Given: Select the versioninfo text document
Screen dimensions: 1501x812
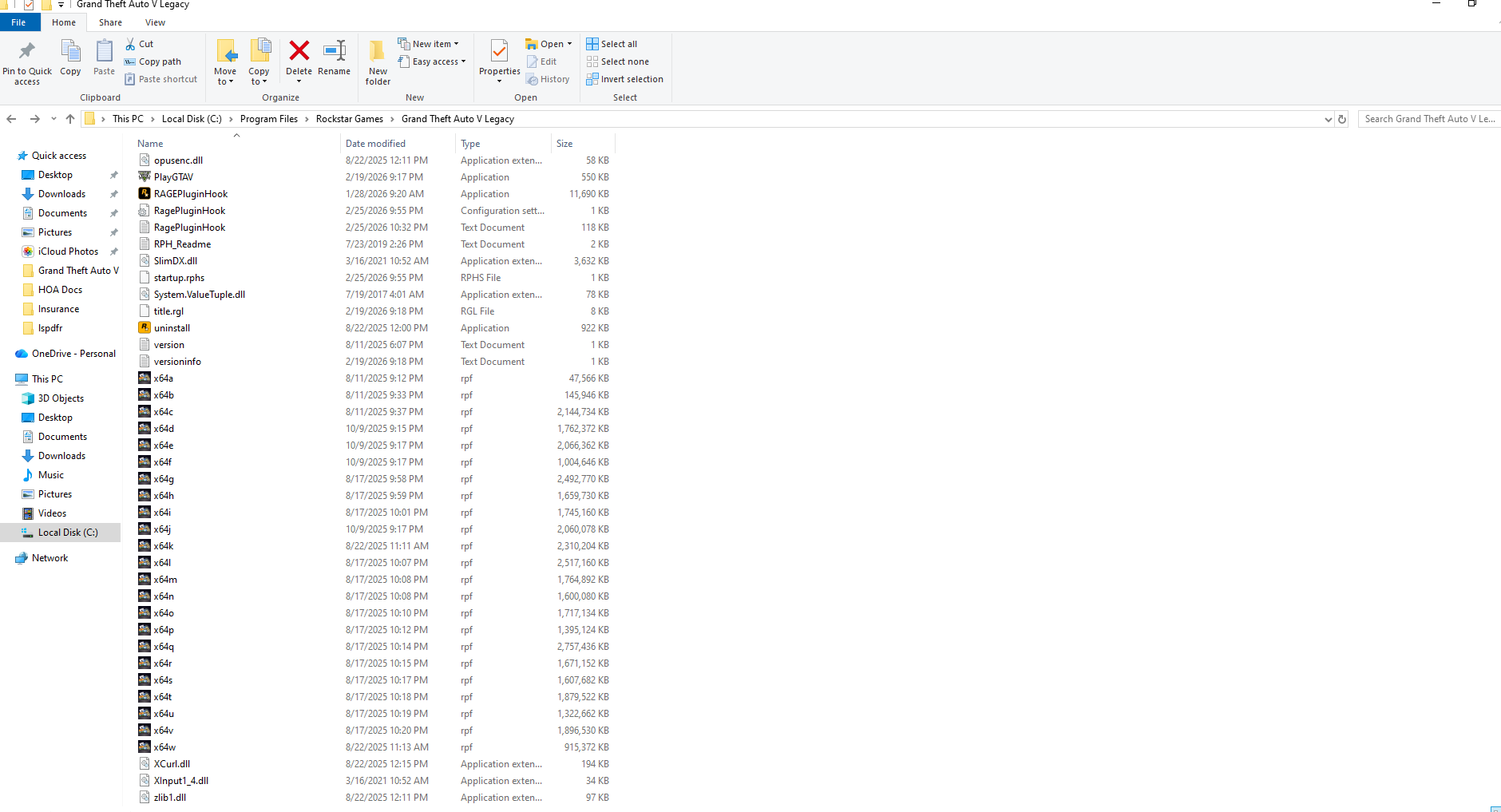Looking at the screenshot, I should pyautogui.click(x=169, y=362).
